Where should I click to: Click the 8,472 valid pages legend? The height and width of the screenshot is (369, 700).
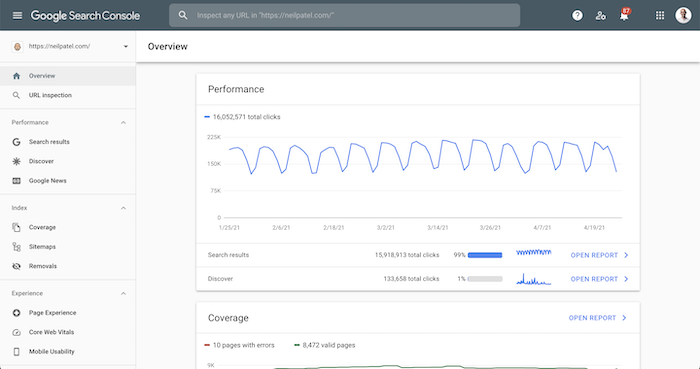click(x=325, y=345)
